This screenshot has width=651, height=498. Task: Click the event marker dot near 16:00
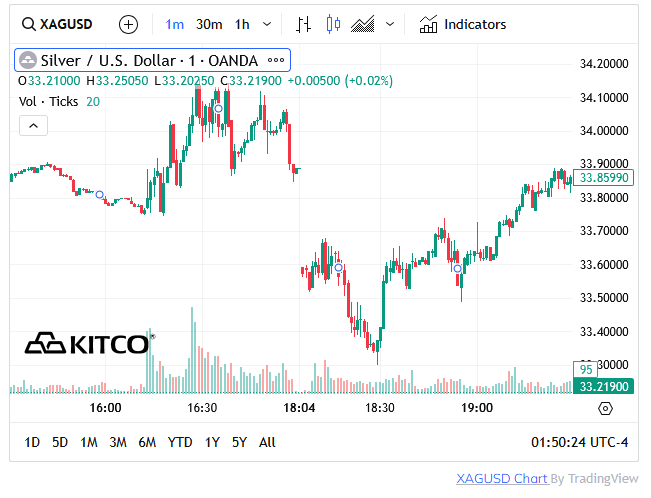(100, 194)
